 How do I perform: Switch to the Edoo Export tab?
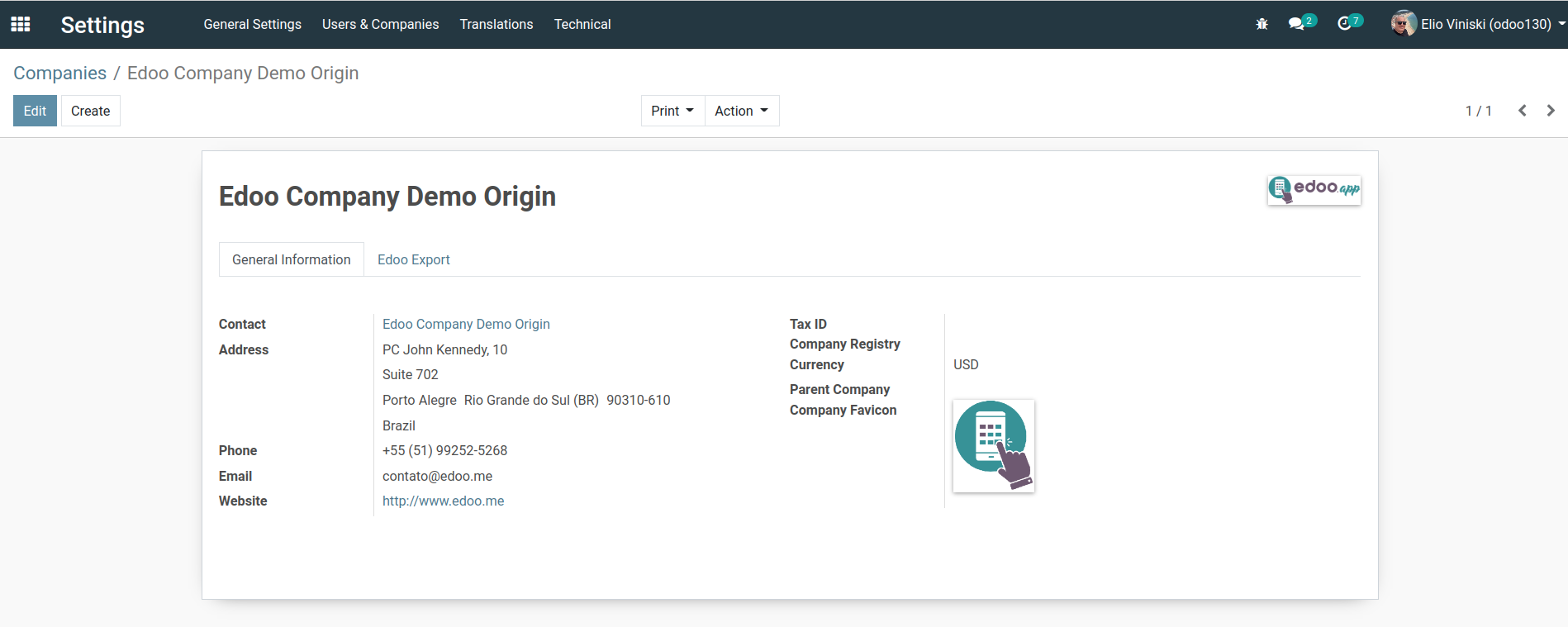coord(414,259)
